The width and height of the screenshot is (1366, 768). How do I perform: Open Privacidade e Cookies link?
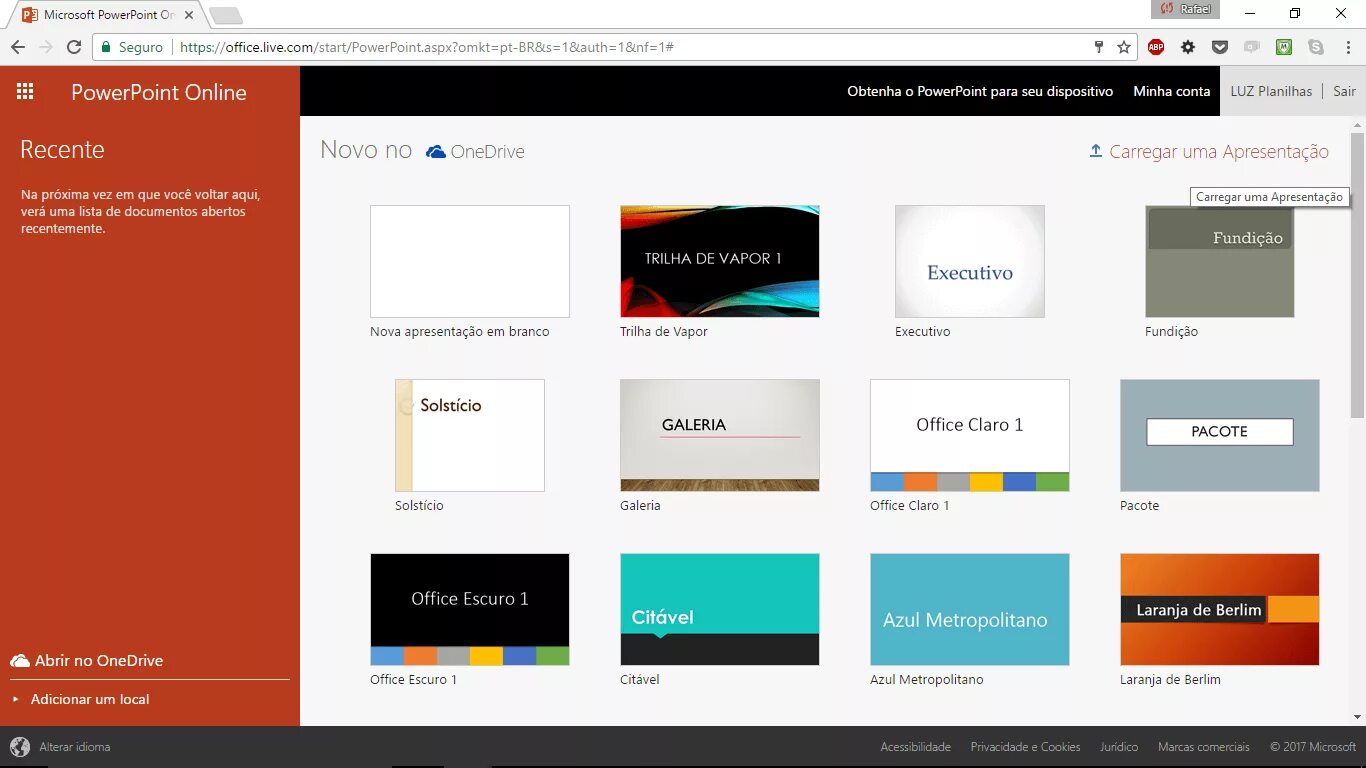coord(1025,747)
